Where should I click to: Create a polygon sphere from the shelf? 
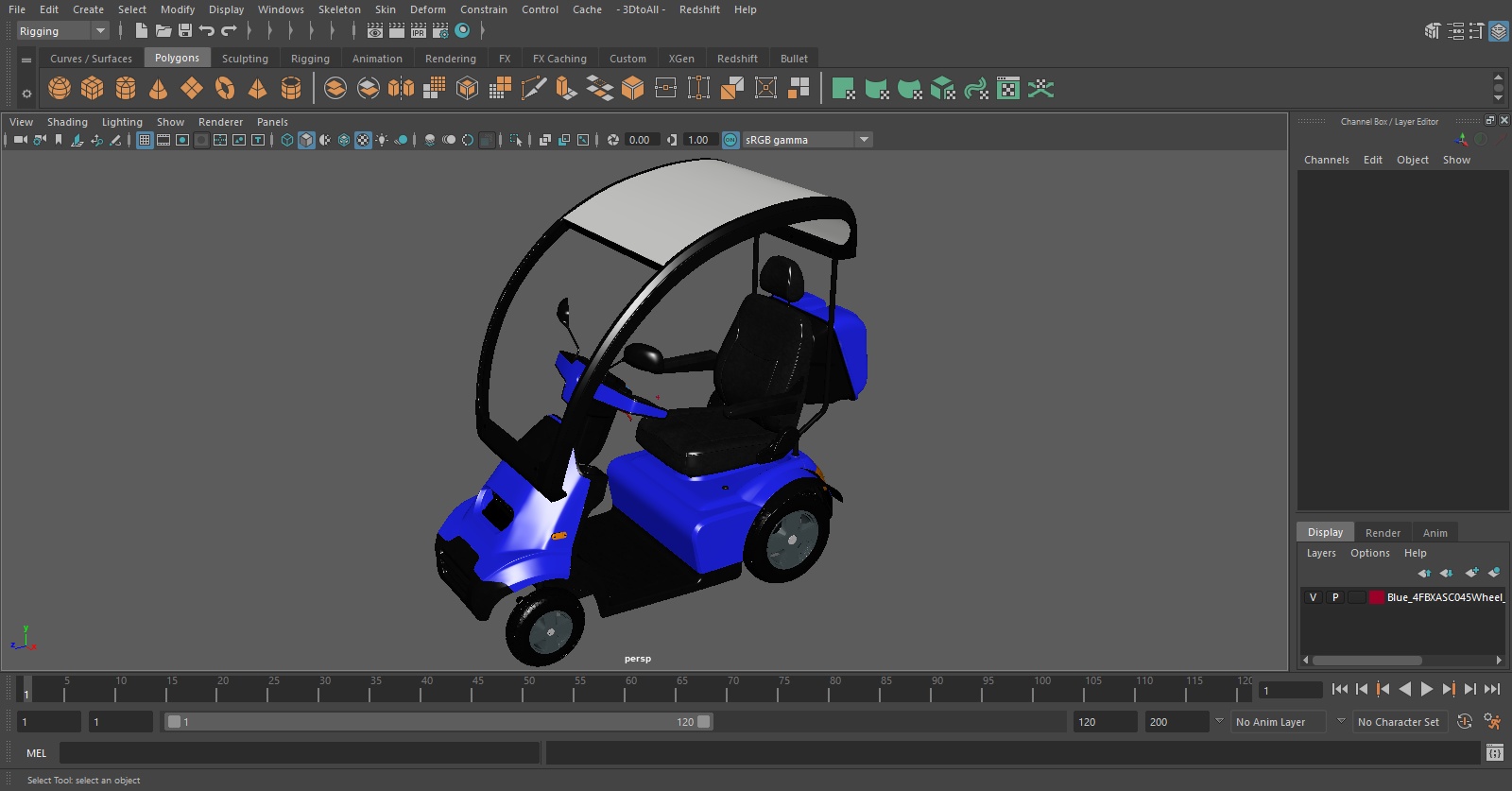pos(60,89)
